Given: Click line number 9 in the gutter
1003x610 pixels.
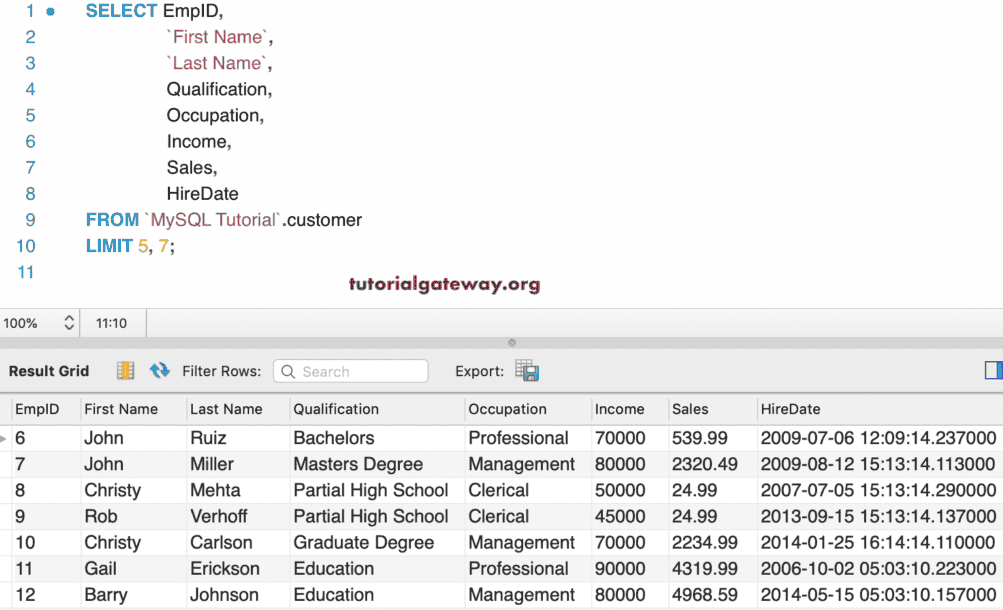Looking at the screenshot, I should pos(29,220).
